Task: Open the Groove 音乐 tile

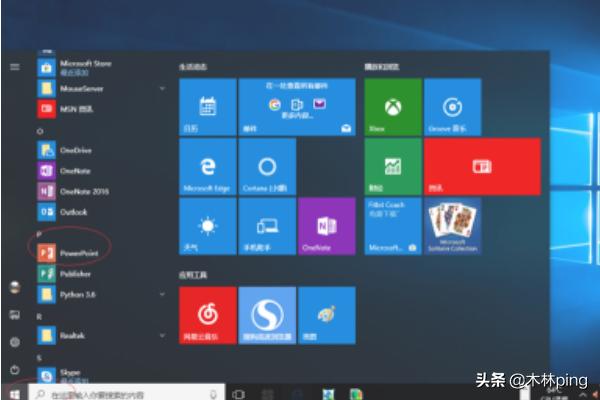Action: (x=453, y=107)
